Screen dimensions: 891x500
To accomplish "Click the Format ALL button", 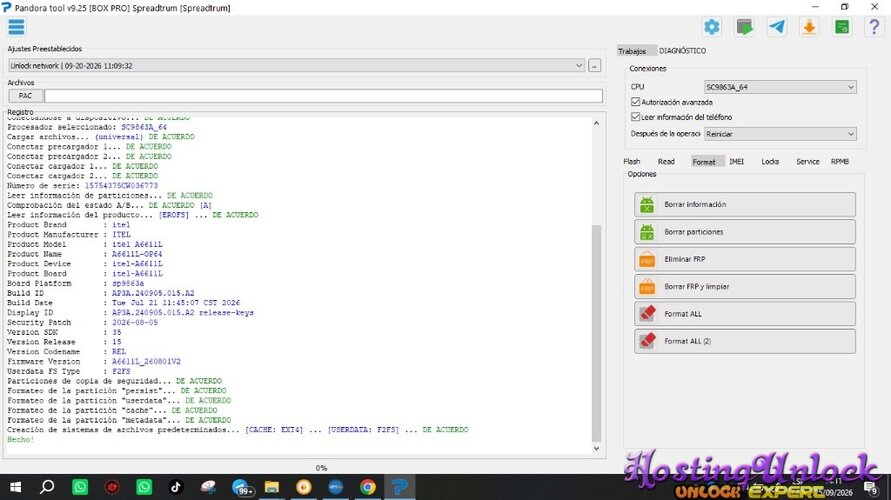I will point(744,314).
